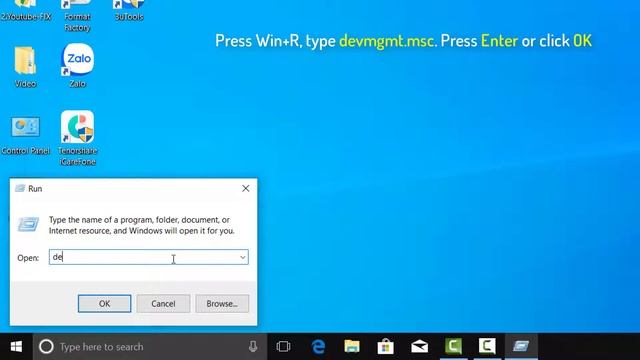Open File Explorer from the taskbar
Screen dimensions: 640x360
point(352,347)
